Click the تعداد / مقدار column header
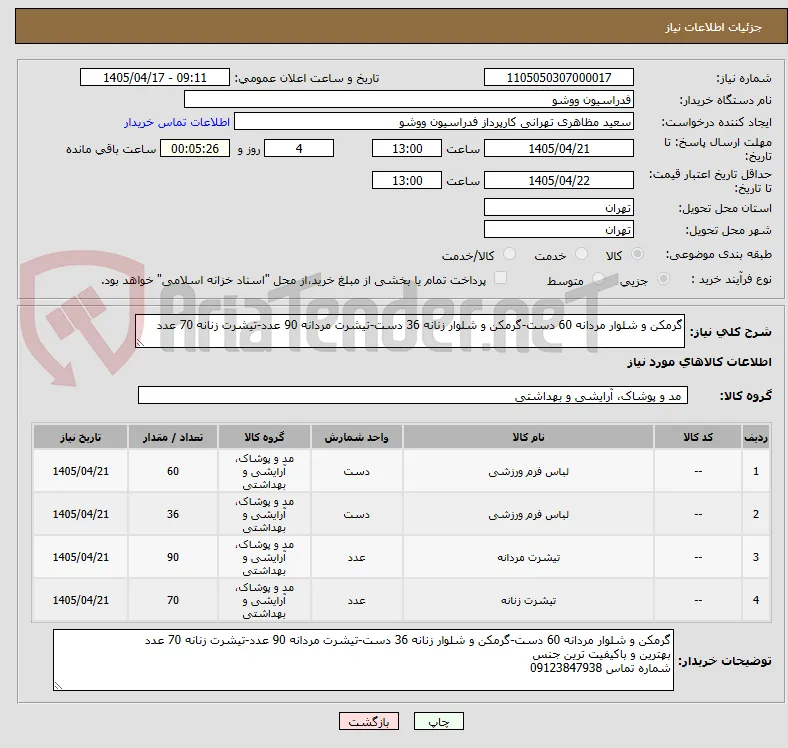 (173, 437)
